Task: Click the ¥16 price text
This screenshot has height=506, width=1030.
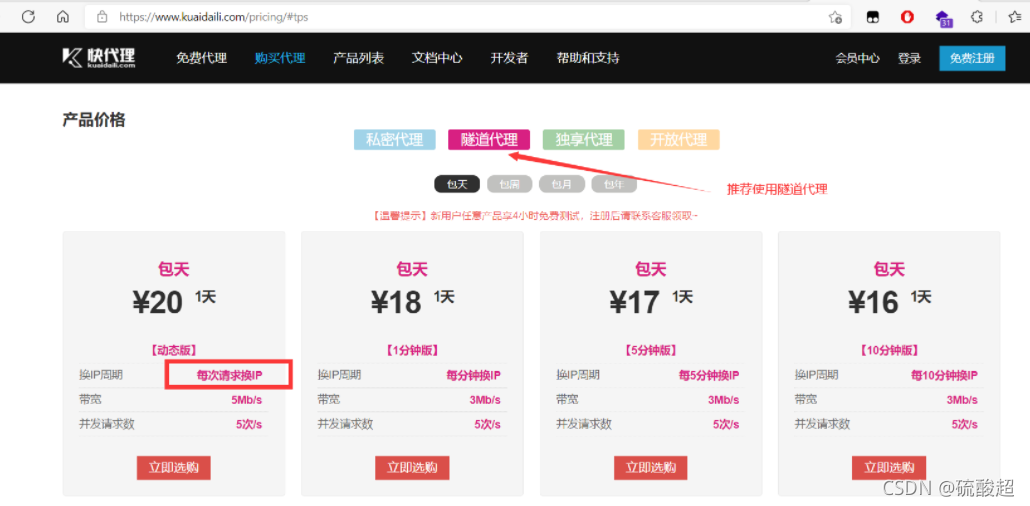Action: pyautogui.click(x=872, y=302)
